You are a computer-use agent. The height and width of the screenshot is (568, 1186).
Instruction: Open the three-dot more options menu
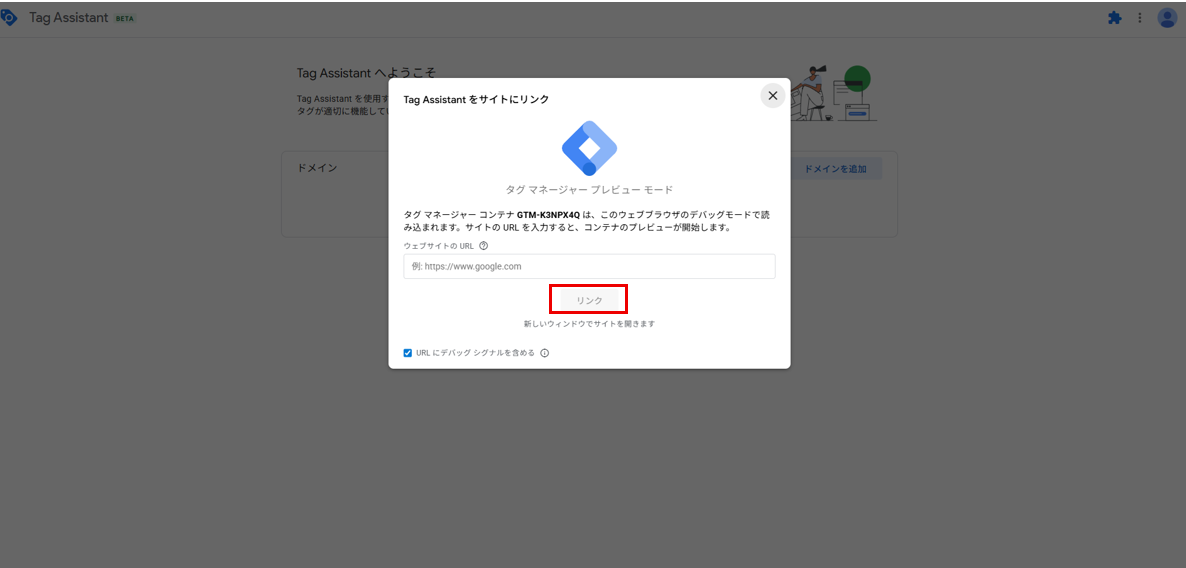[x=1140, y=18]
